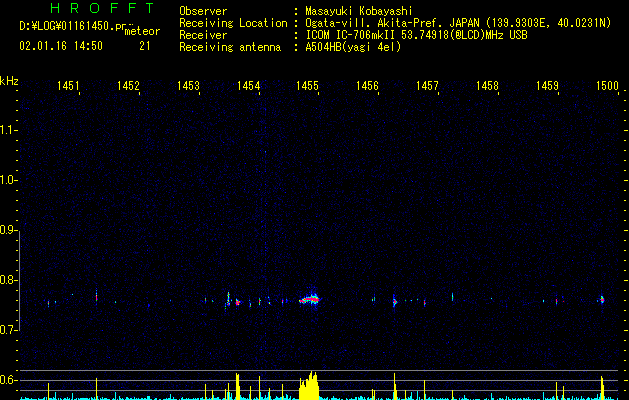Click the 1457 time axis label

(x=427, y=85)
